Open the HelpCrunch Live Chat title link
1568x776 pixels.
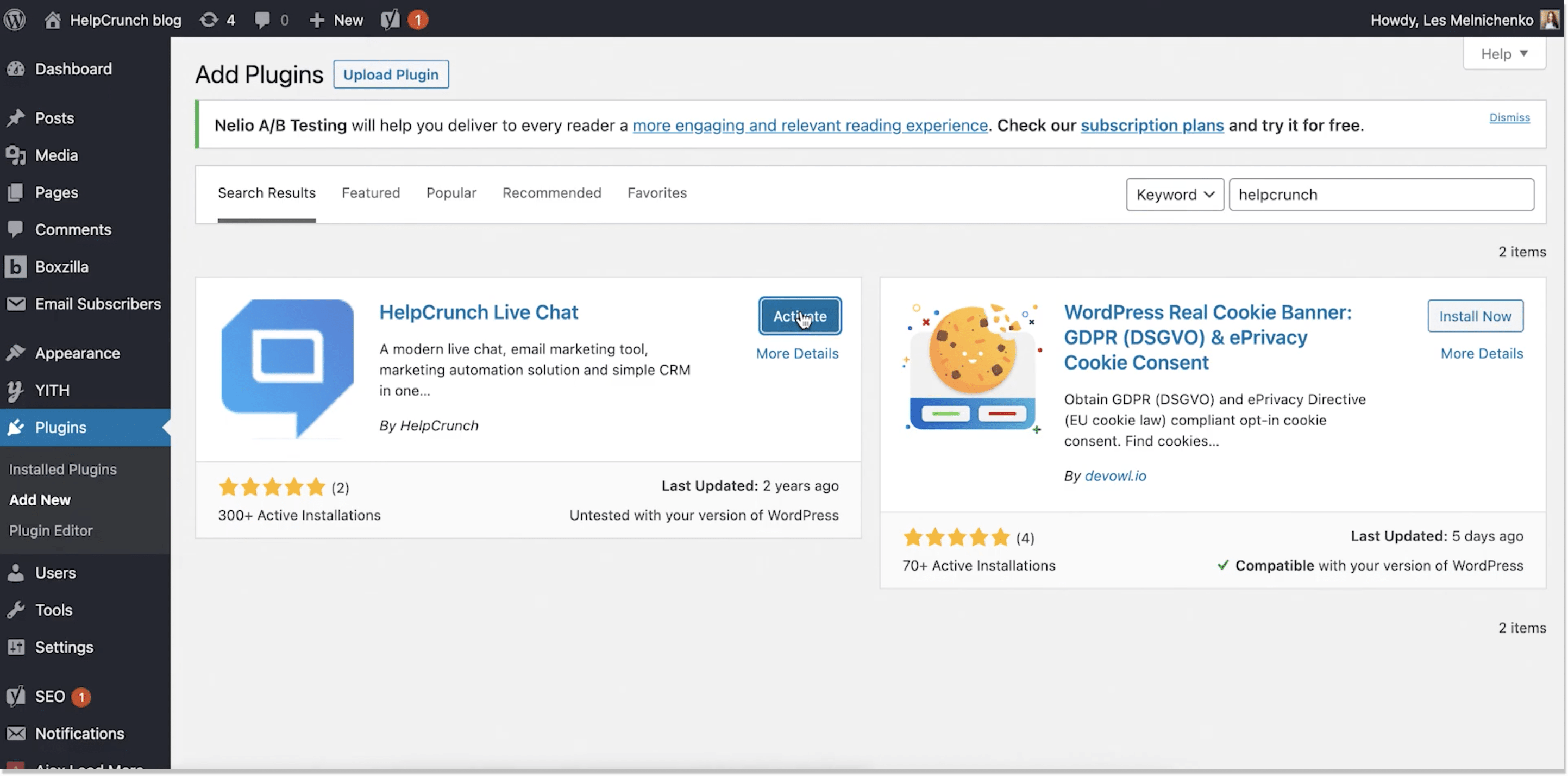pyautogui.click(x=479, y=312)
